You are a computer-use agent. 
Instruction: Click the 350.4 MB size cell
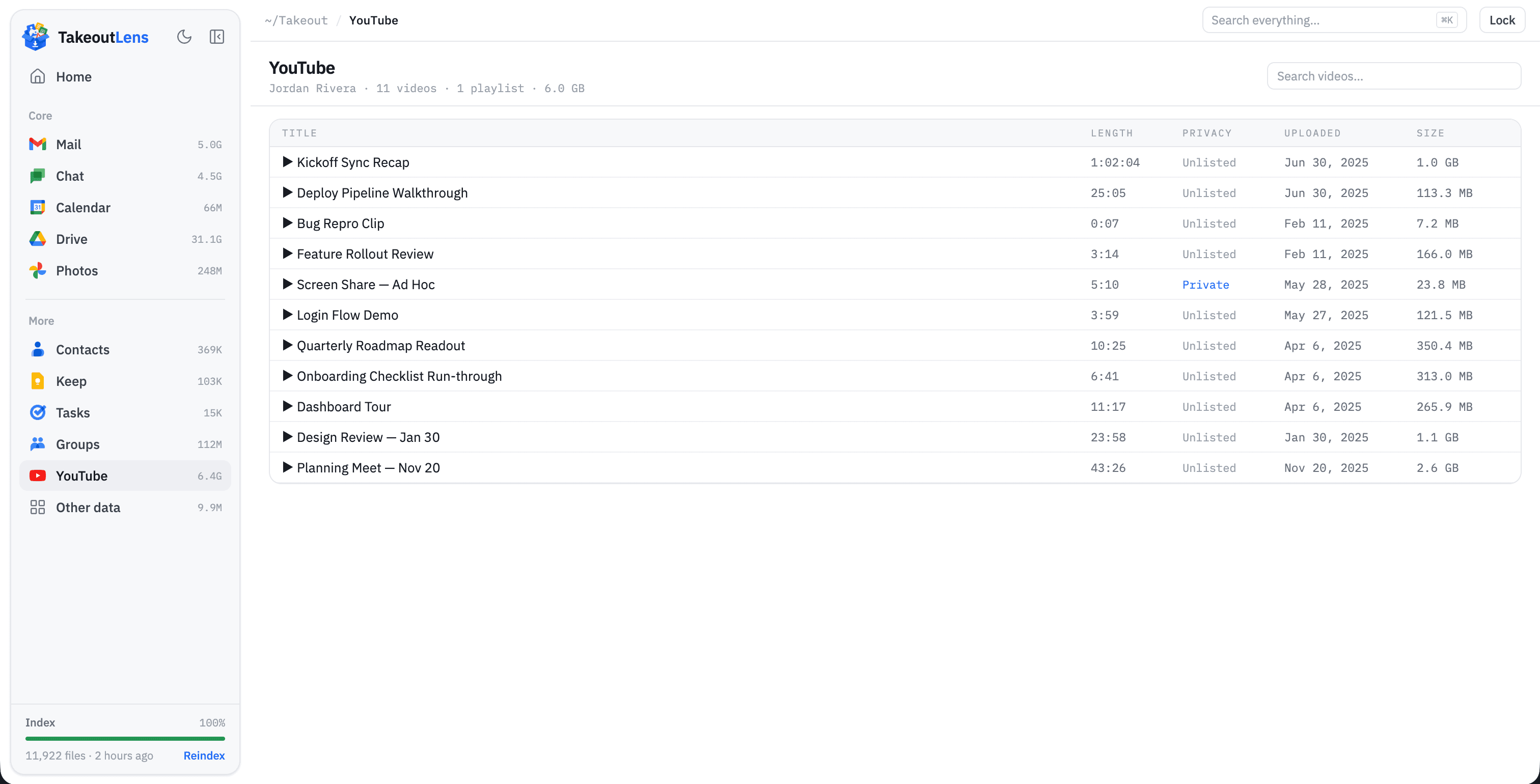click(x=1445, y=346)
